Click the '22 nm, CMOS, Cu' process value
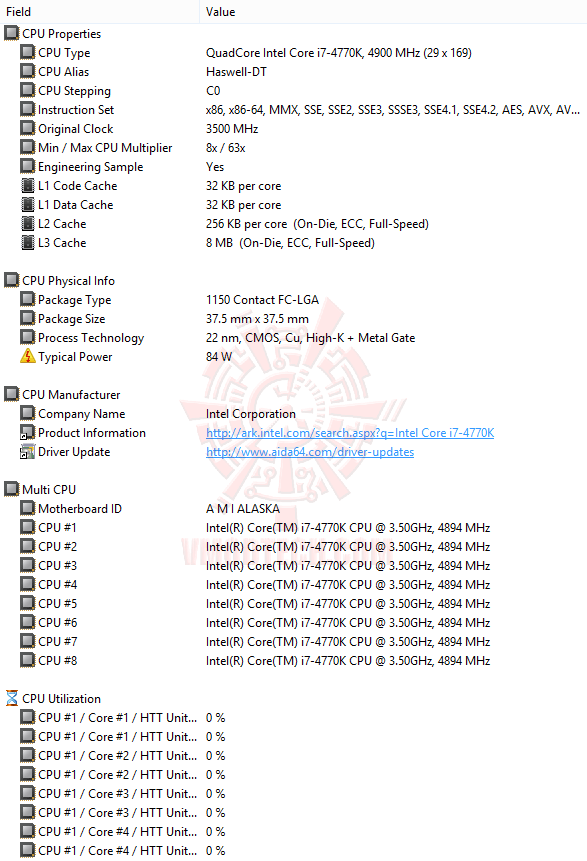The image size is (587, 861). pyautogui.click(x=310, y=338)
